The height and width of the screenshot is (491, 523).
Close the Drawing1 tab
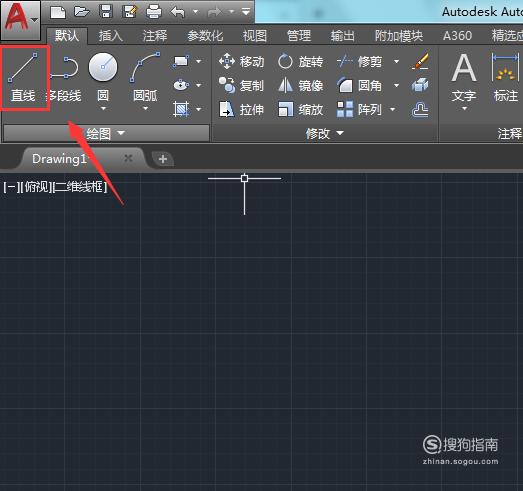[128, 158]
